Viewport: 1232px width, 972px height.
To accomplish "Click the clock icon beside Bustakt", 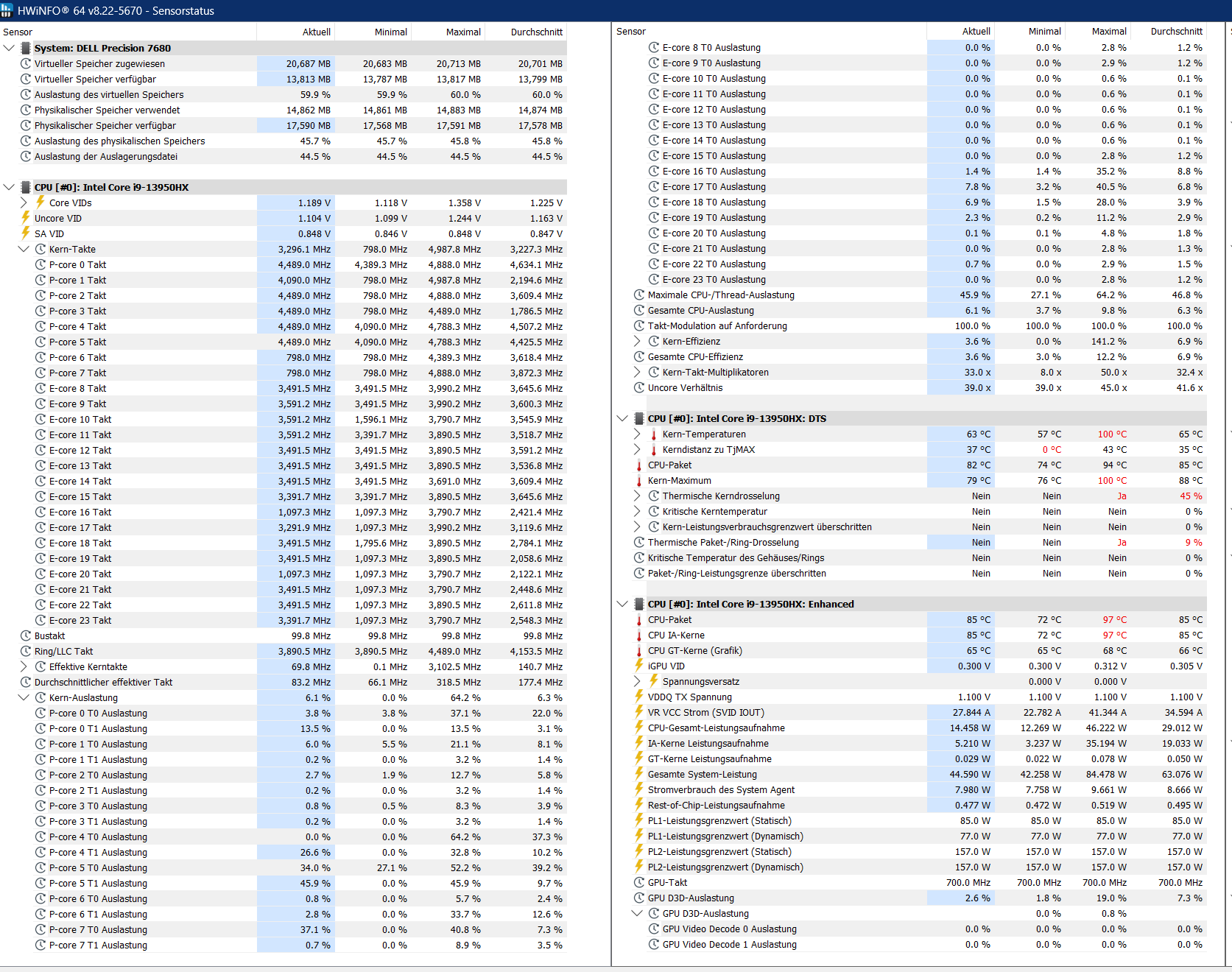I will [x=26, y=635].
